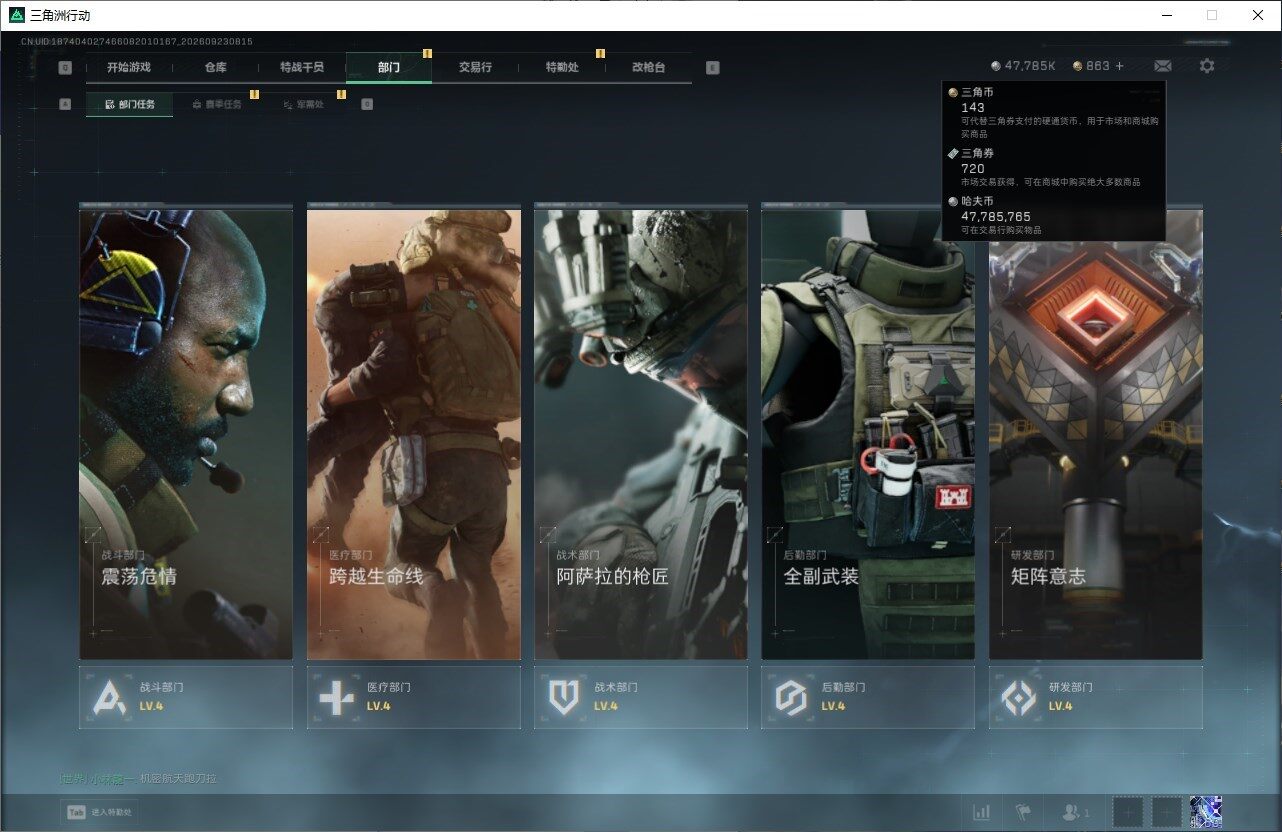The image size is (1282, 832).
Task: Open the 军需处 sub-tab
Action: (303, 104)
